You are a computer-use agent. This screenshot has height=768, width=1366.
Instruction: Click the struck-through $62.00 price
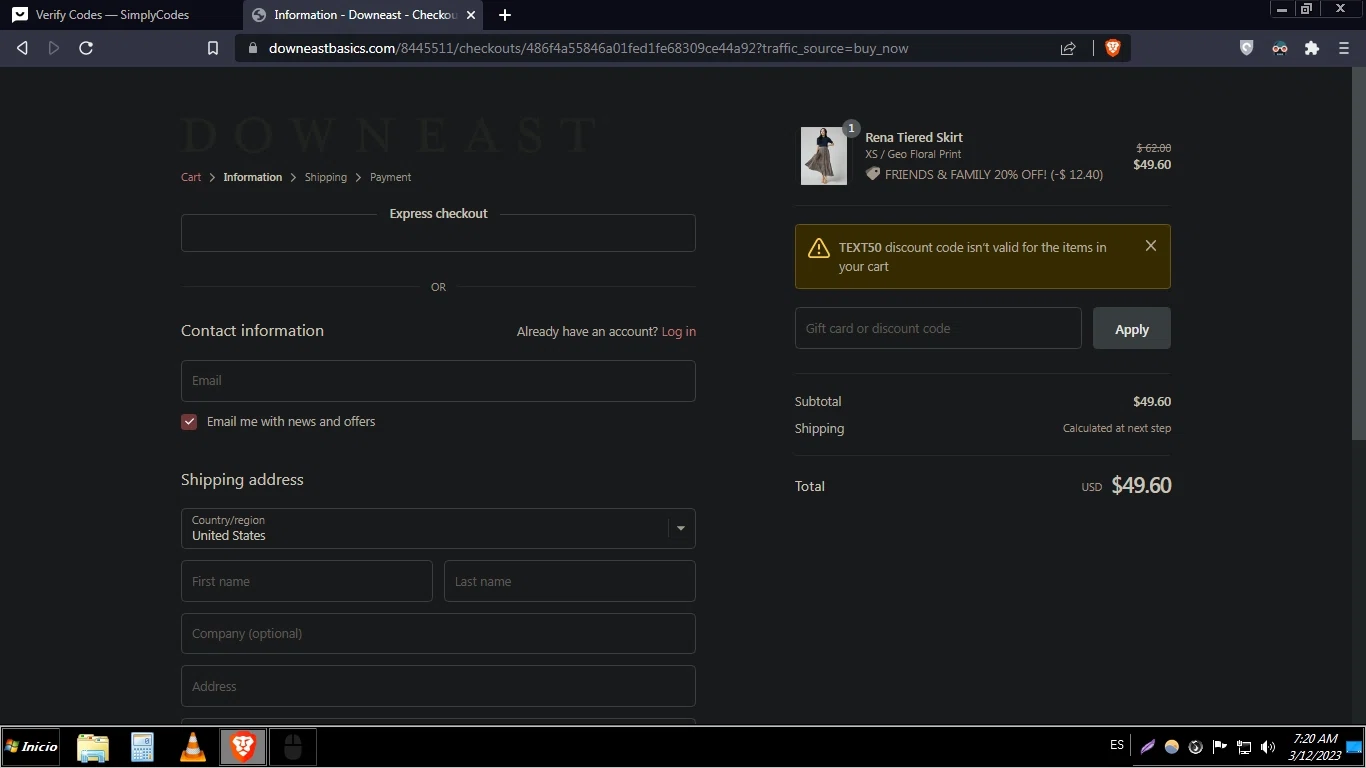(1154, 148)
